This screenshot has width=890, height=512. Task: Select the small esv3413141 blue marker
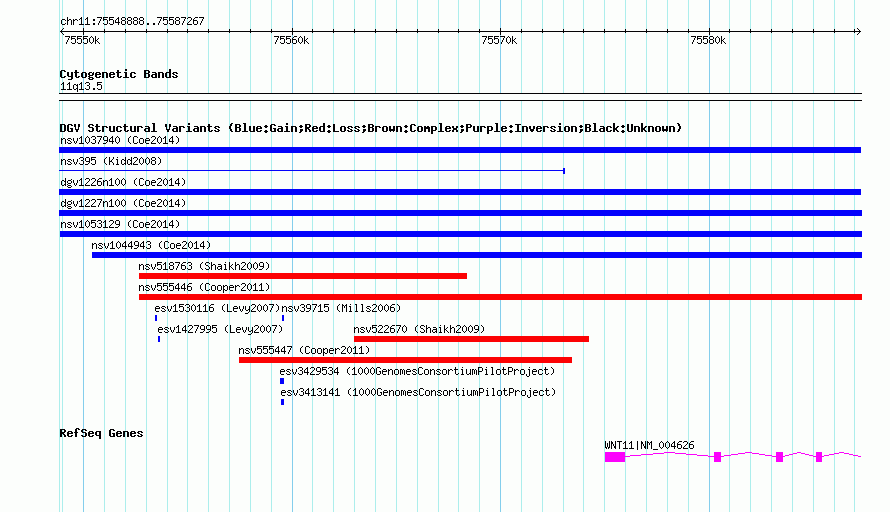pos(283,402)
